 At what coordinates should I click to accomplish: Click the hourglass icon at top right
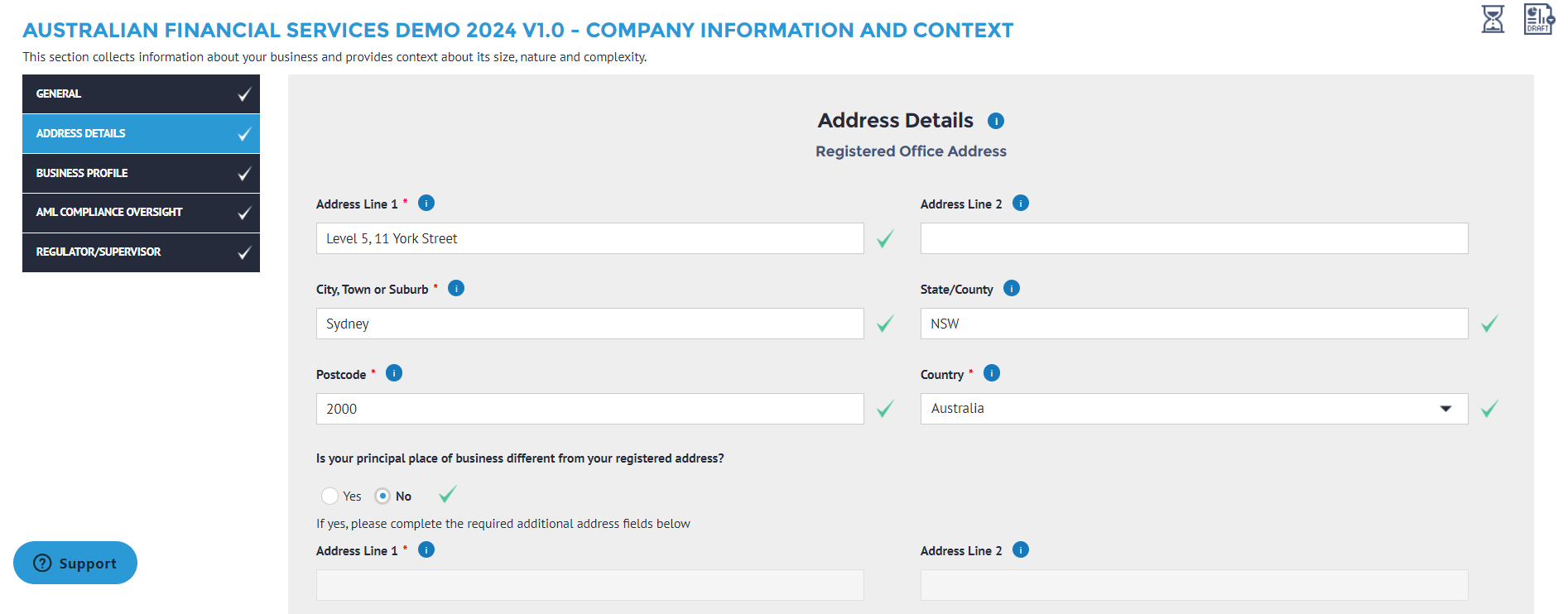[1492, 19]
